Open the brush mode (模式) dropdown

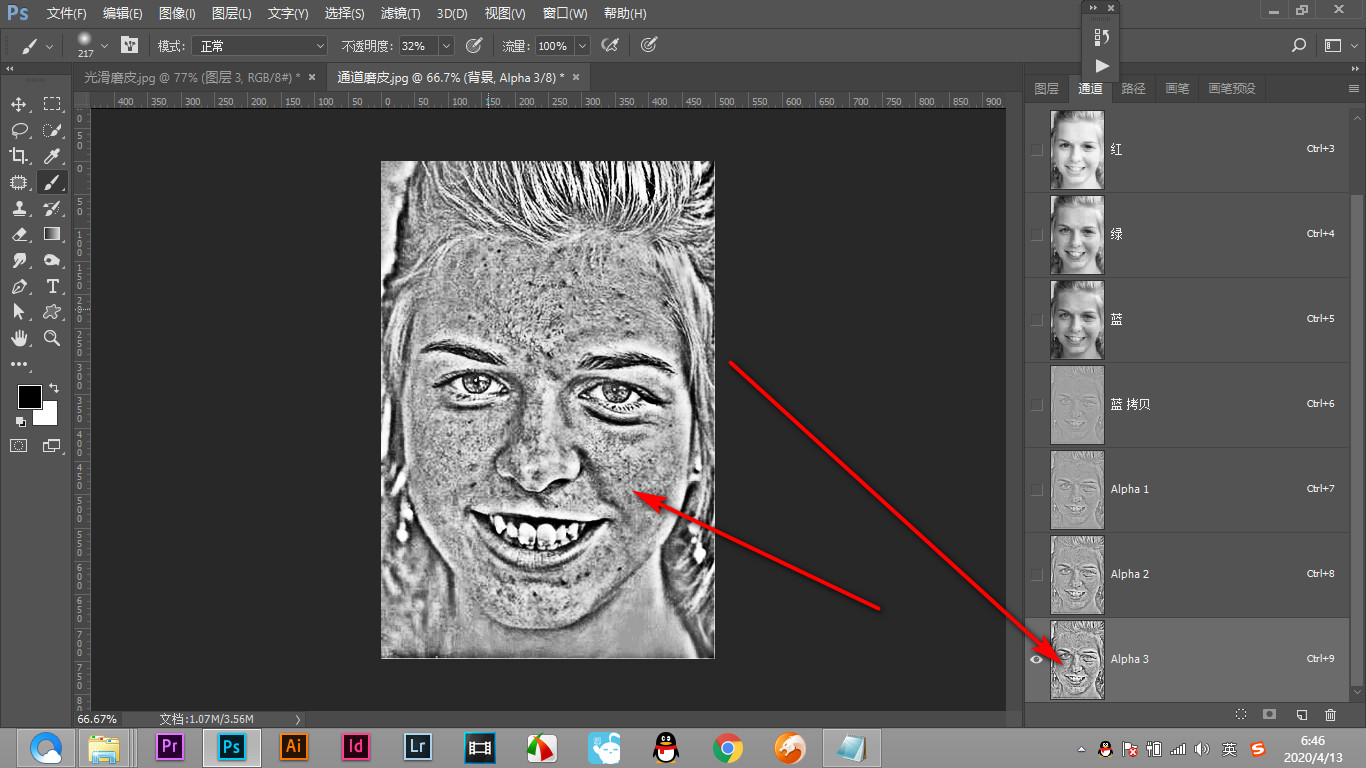[261, 46]
